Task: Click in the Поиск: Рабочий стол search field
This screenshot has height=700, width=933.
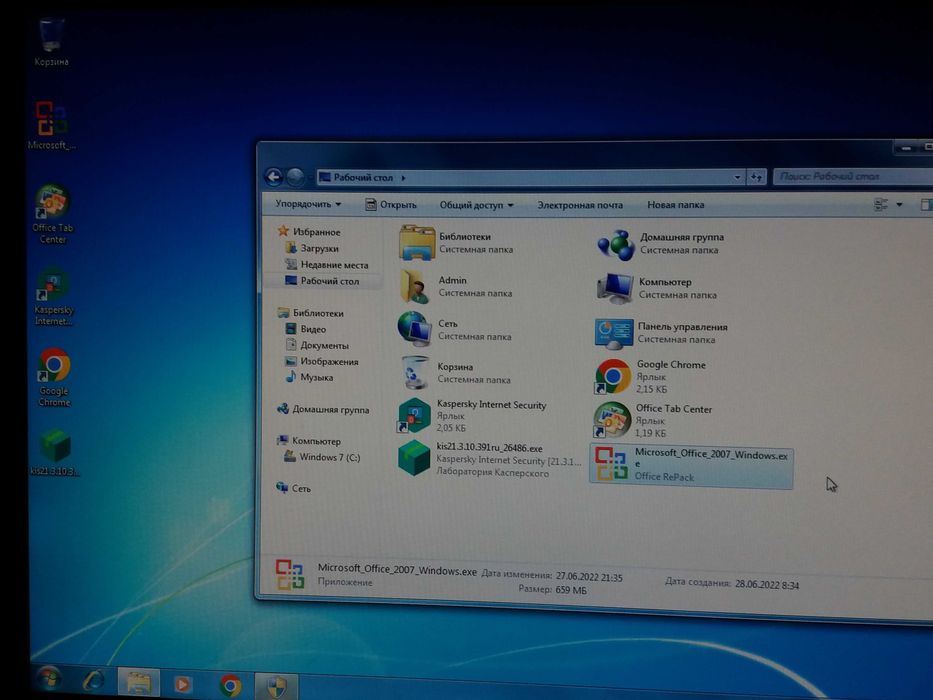Action: click(x=852, y=176)
